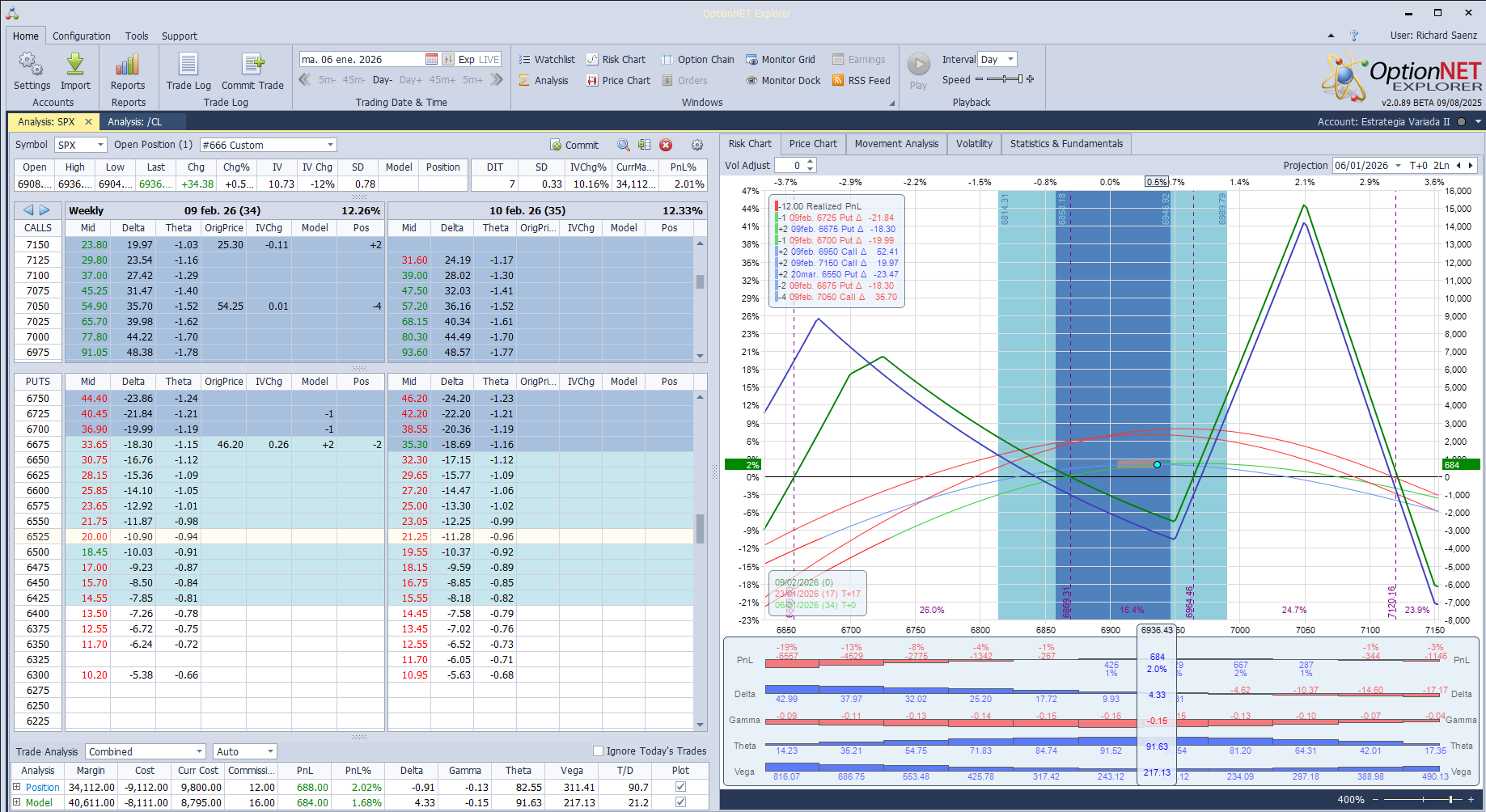
Task: Jump forward with the fast-forward double-arrow
Action: tap(497, 79)
